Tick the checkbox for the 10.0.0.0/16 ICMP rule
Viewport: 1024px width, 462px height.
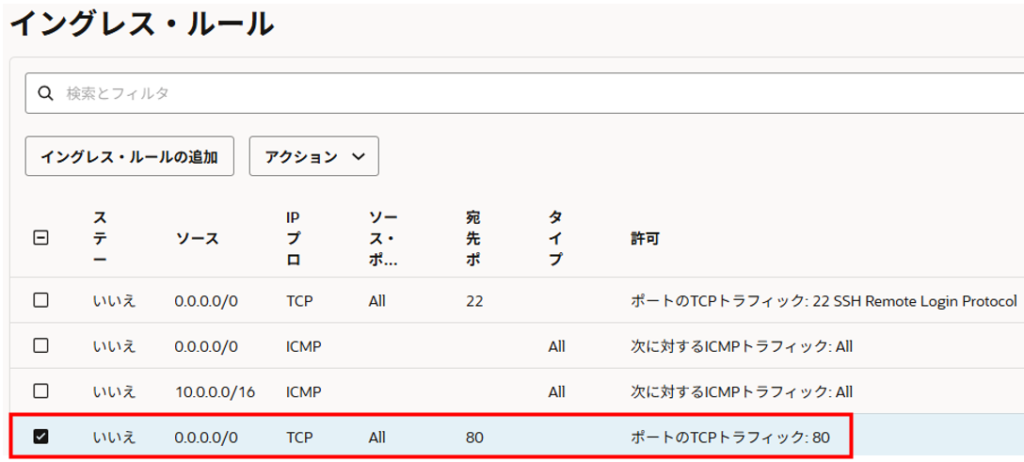pos(41,391)
